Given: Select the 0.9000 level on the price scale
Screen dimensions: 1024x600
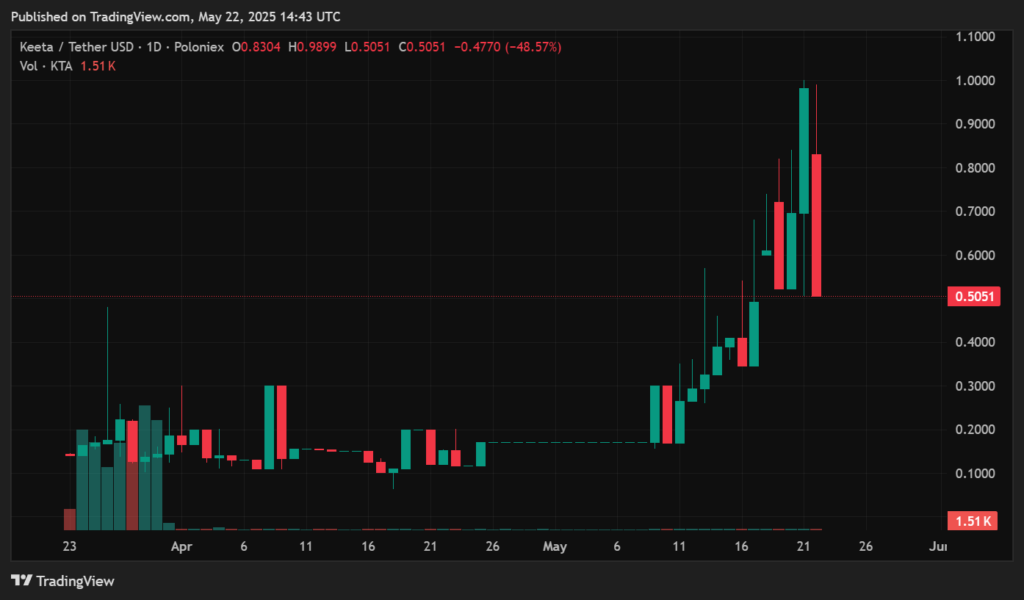Looking at the screenshot, I should [973, 124].
